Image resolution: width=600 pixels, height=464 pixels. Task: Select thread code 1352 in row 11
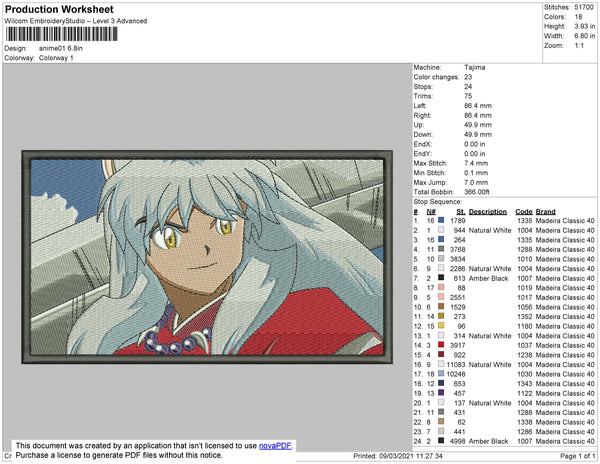[525, 316]
